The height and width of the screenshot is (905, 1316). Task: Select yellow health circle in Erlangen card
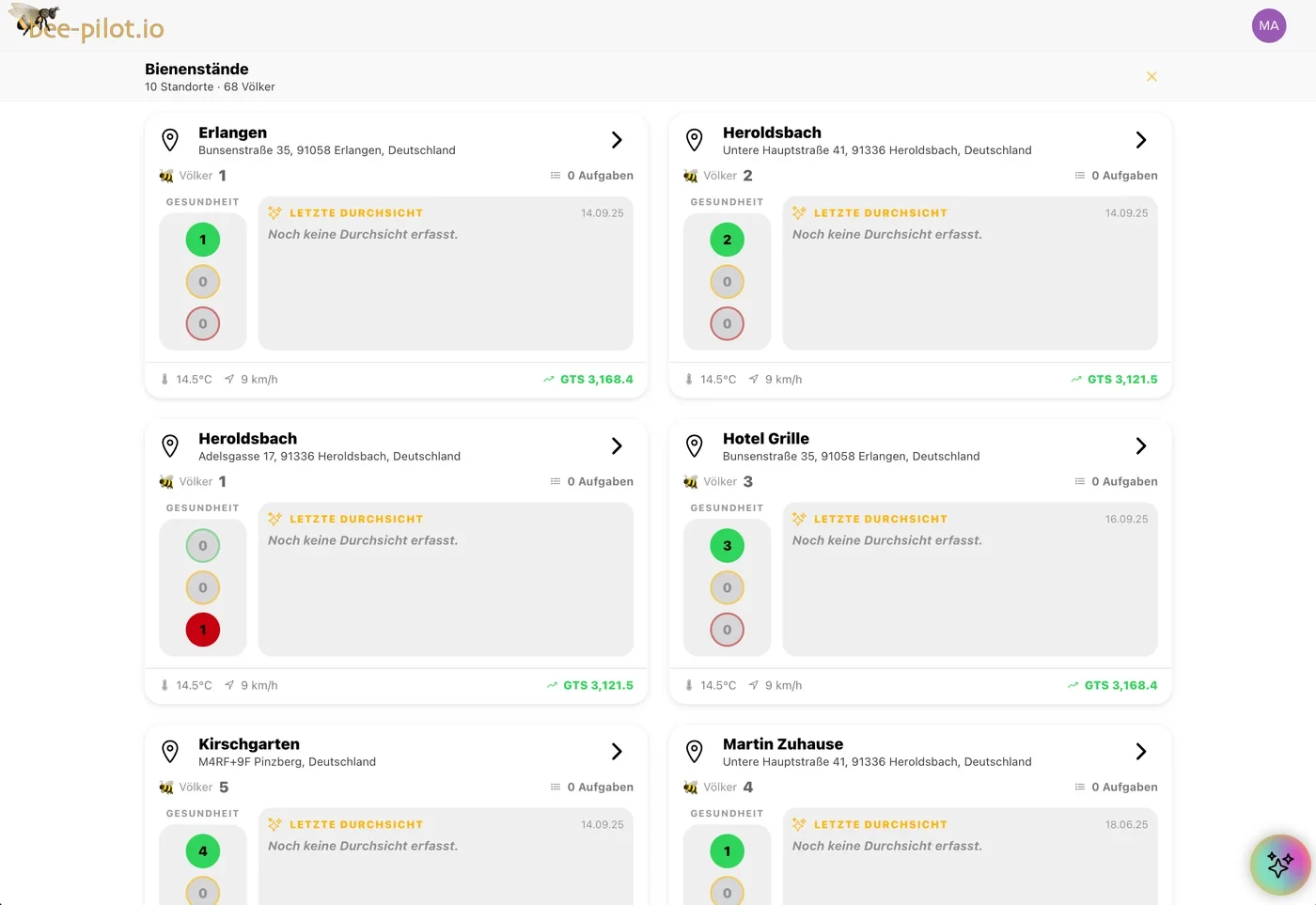click(x=203, y=282)
